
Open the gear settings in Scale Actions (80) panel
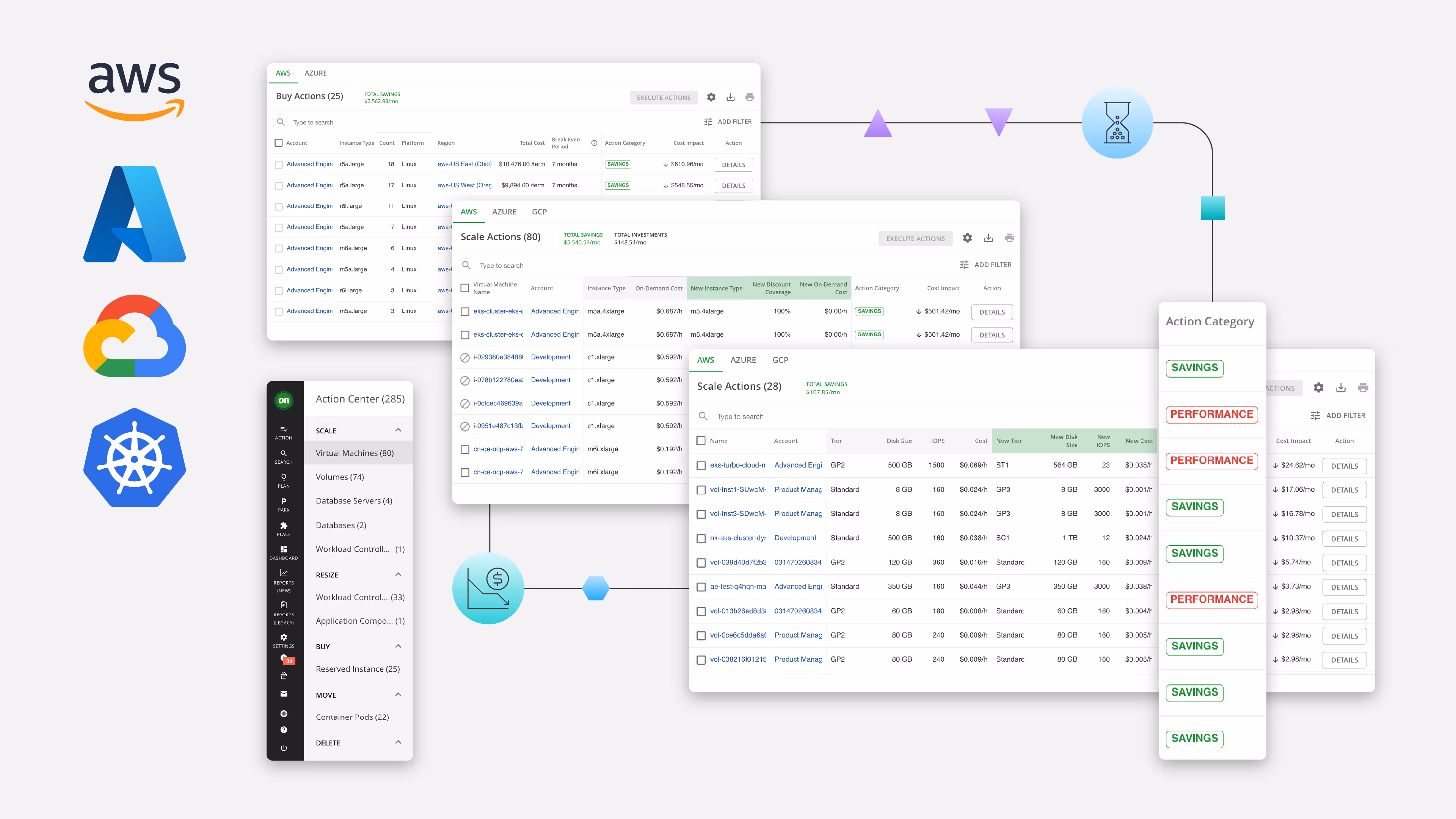[x=967, y=238]
